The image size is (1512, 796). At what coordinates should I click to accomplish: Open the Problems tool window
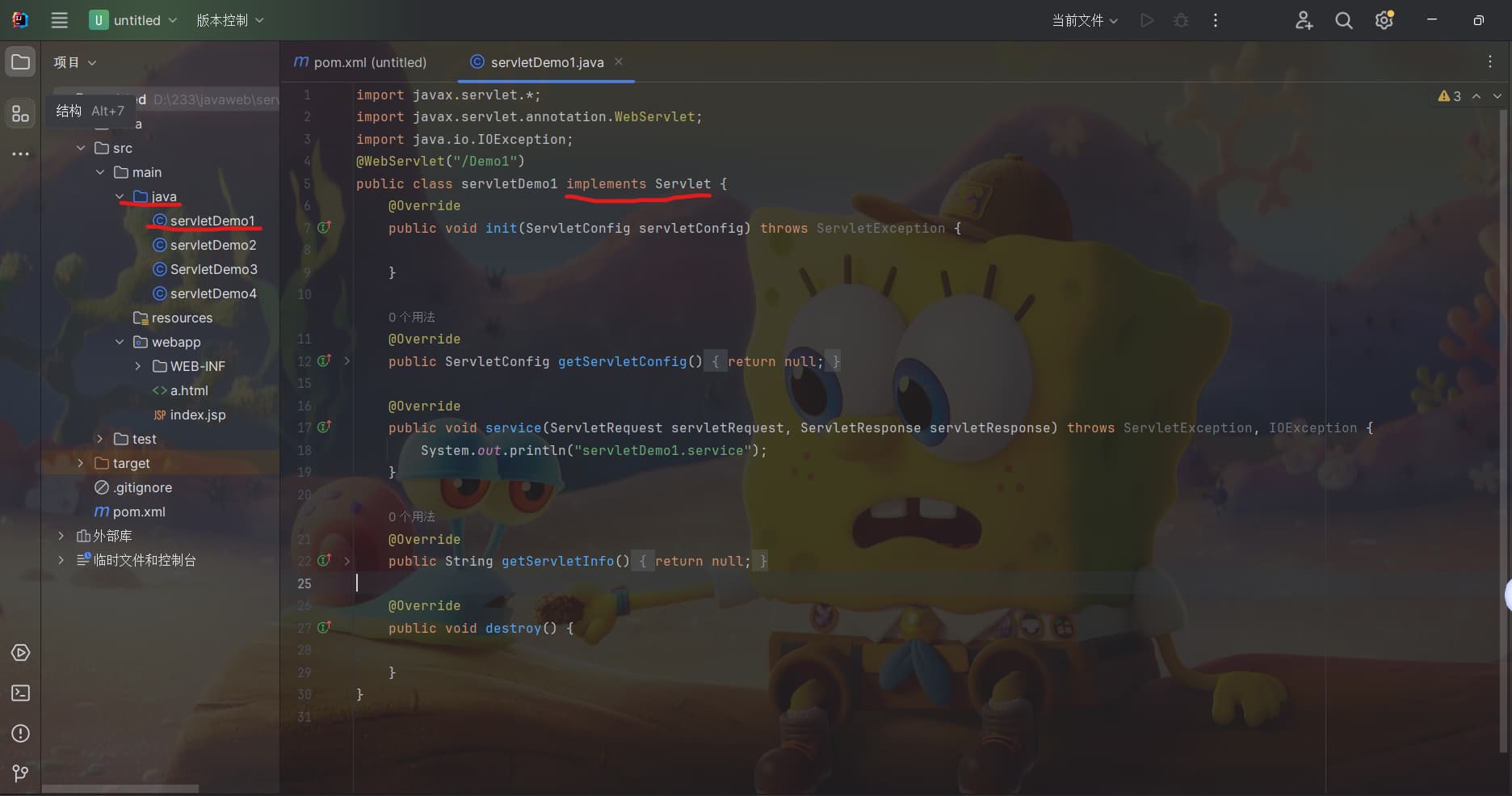20,733
